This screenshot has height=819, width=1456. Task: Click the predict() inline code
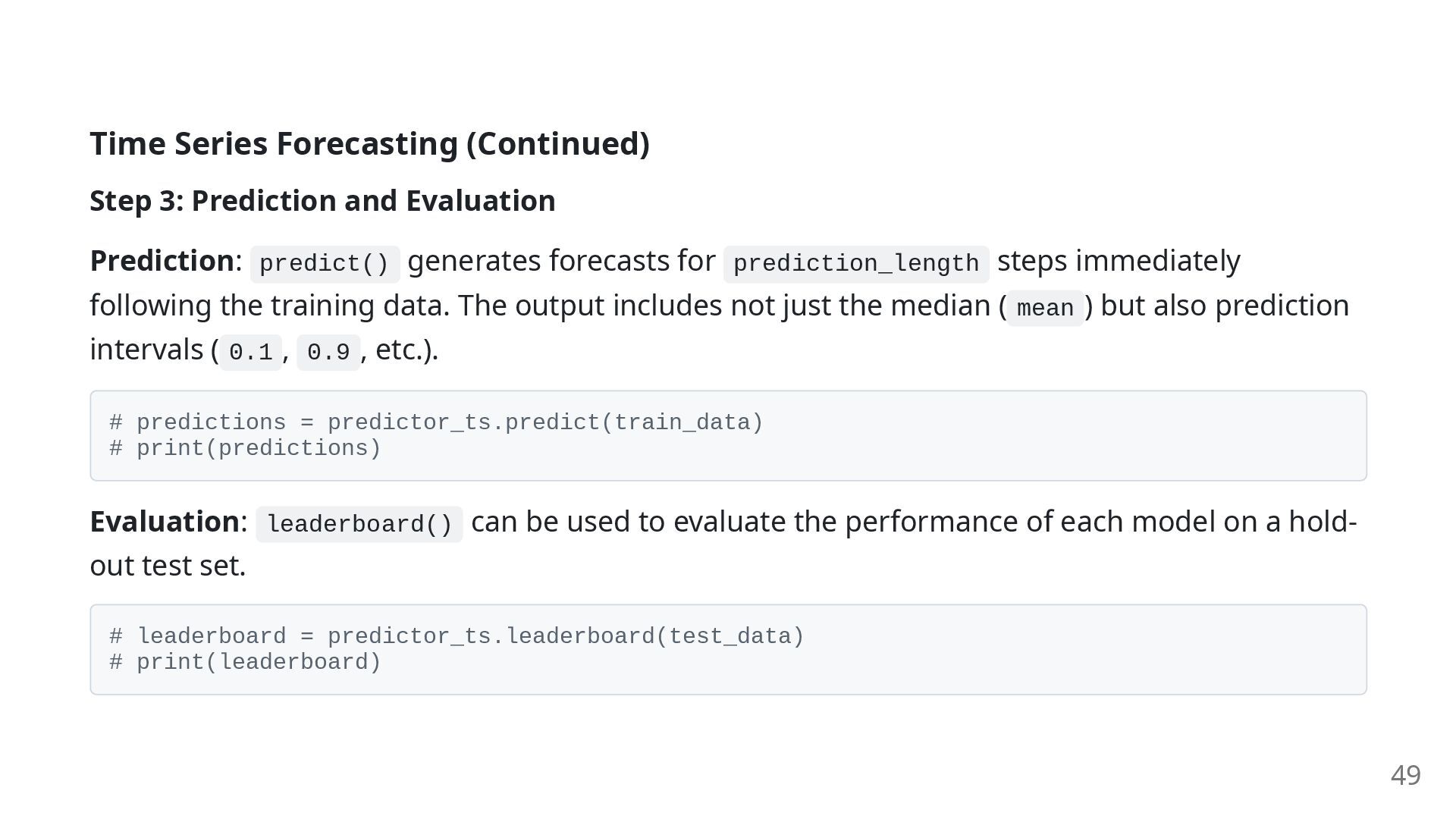pos(325,264)
